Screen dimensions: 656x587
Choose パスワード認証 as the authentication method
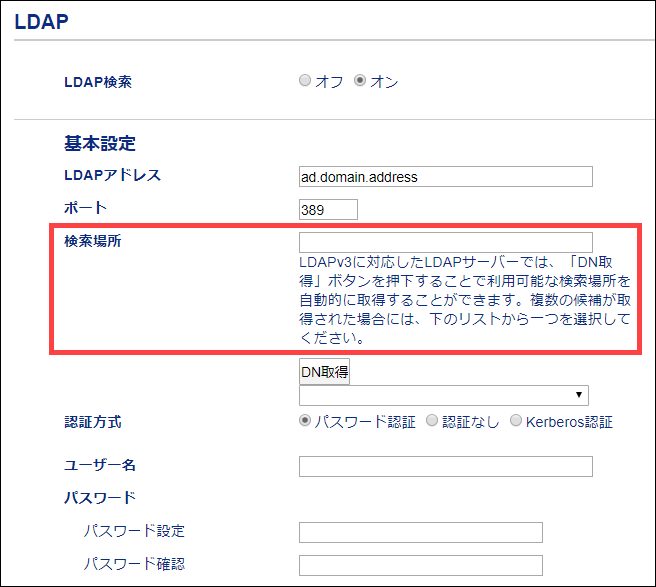point(305,421)
